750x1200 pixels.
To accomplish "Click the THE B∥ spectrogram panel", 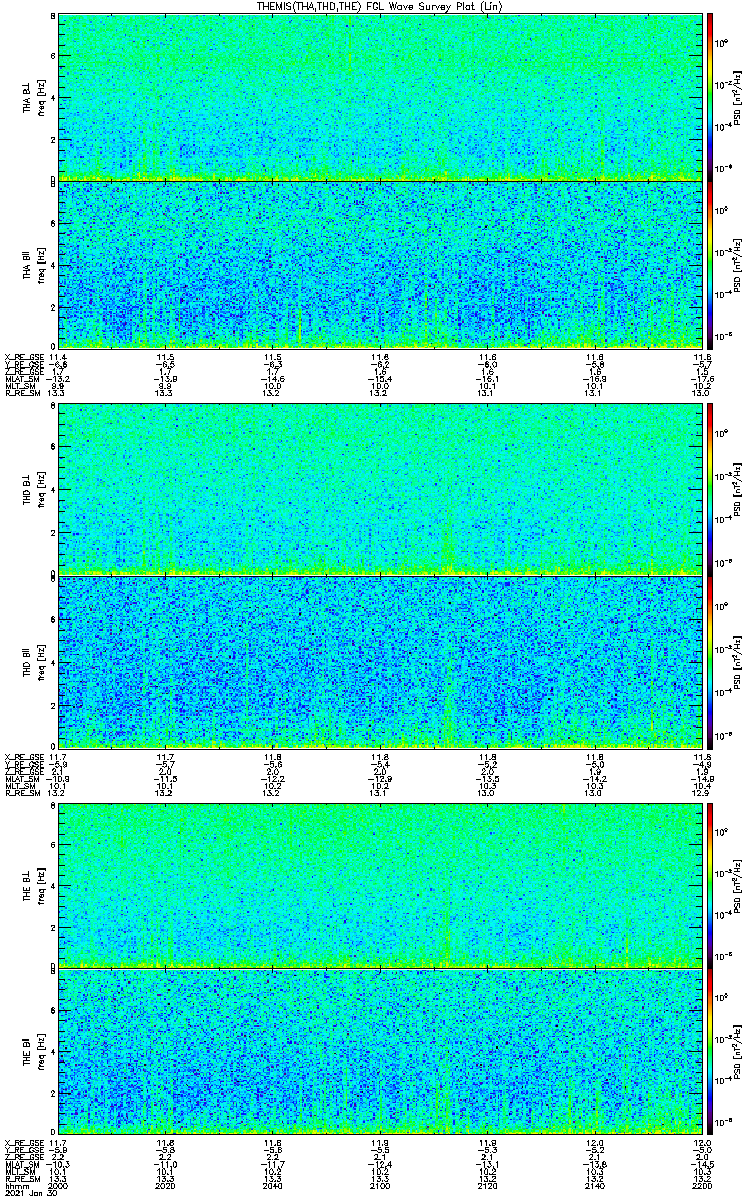I will 380,1052.
